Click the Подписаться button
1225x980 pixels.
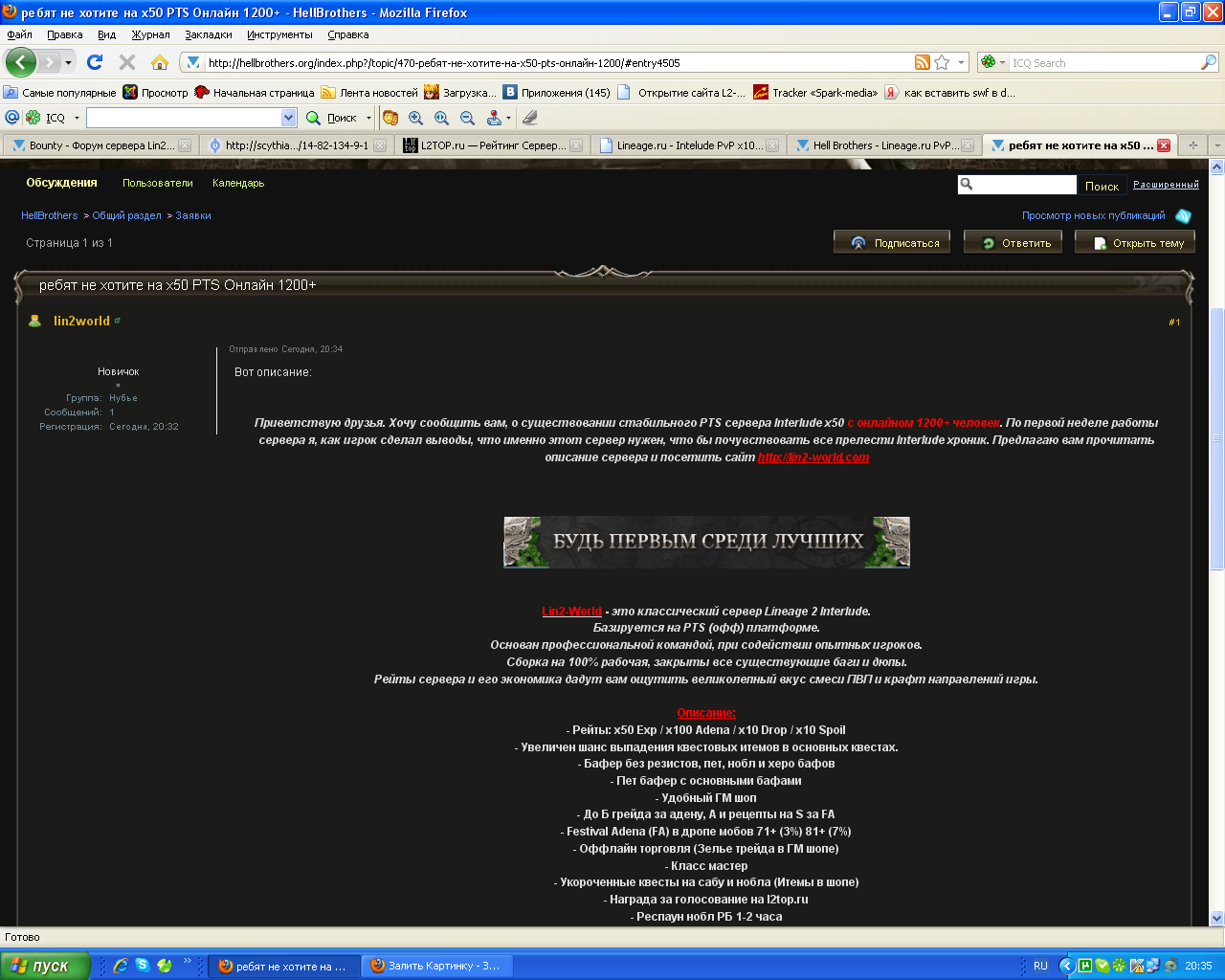892,242
